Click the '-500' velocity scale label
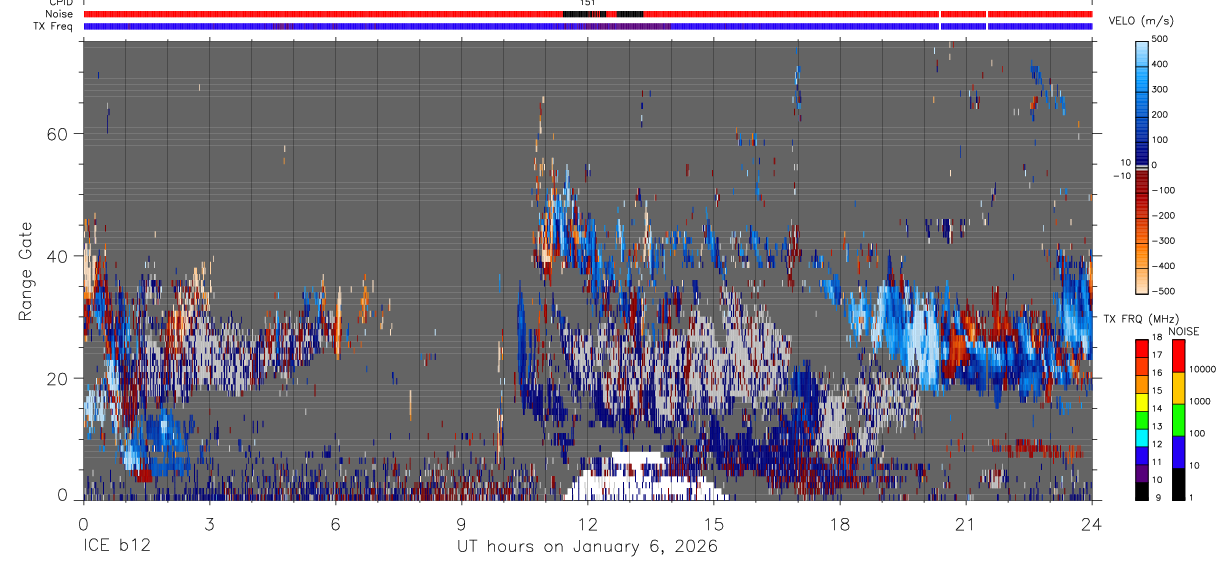Screen dimensions: 1228x567 [1163, 291]
